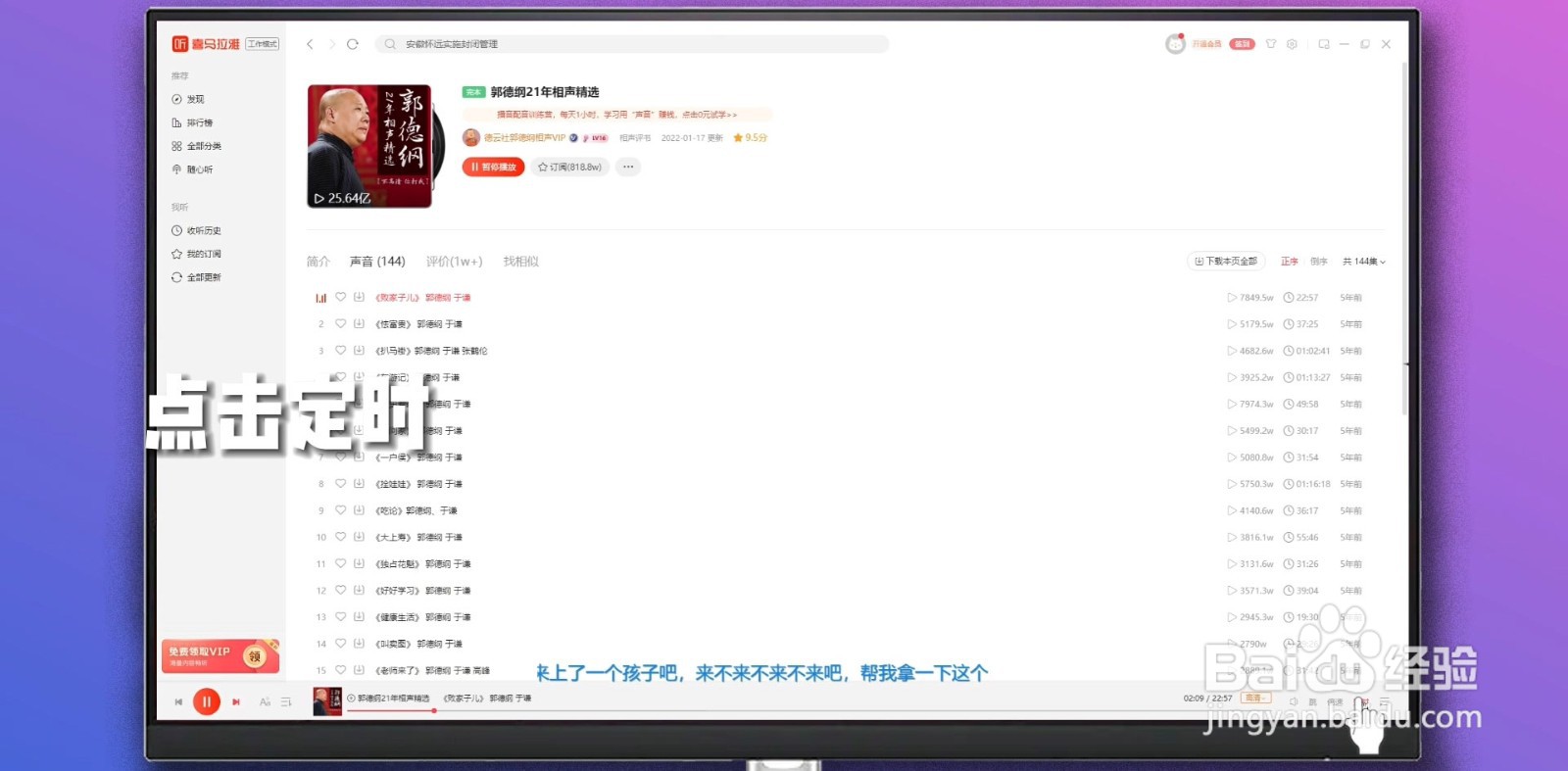1568x771 pixels.
Task: Click 开通会员 membership link
Action: pyautogui.click(x=1206, y=44)
